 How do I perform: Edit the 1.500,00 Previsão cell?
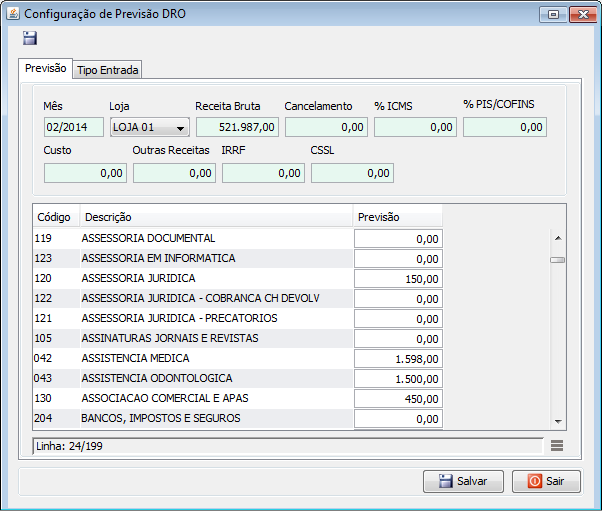[399, 379]
